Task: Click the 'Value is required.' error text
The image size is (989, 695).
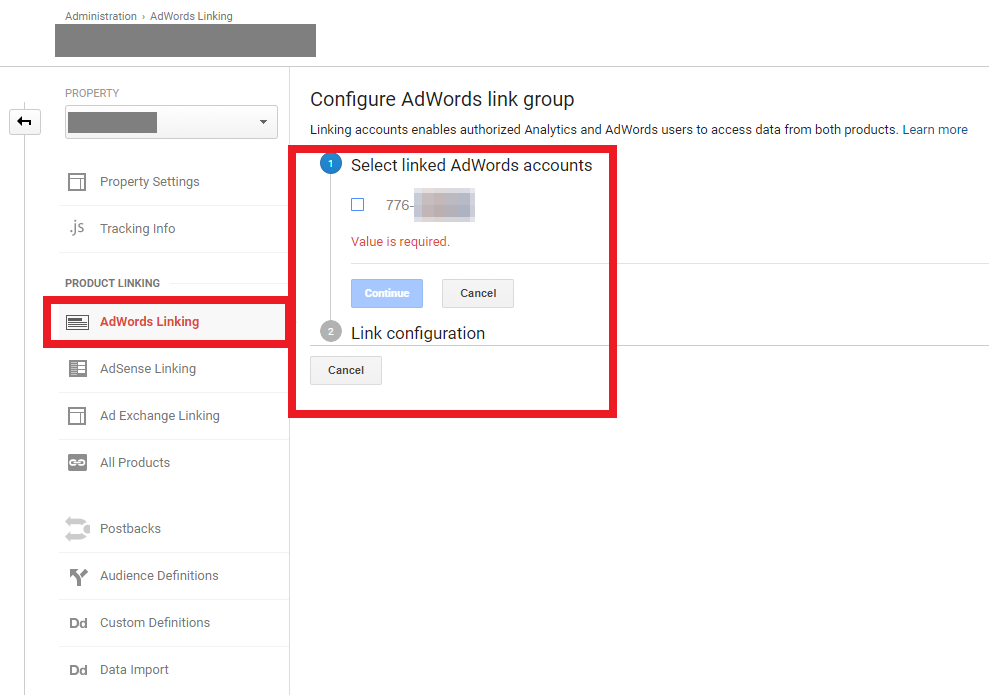Action: pyautogui.click(x=400, y=242)
